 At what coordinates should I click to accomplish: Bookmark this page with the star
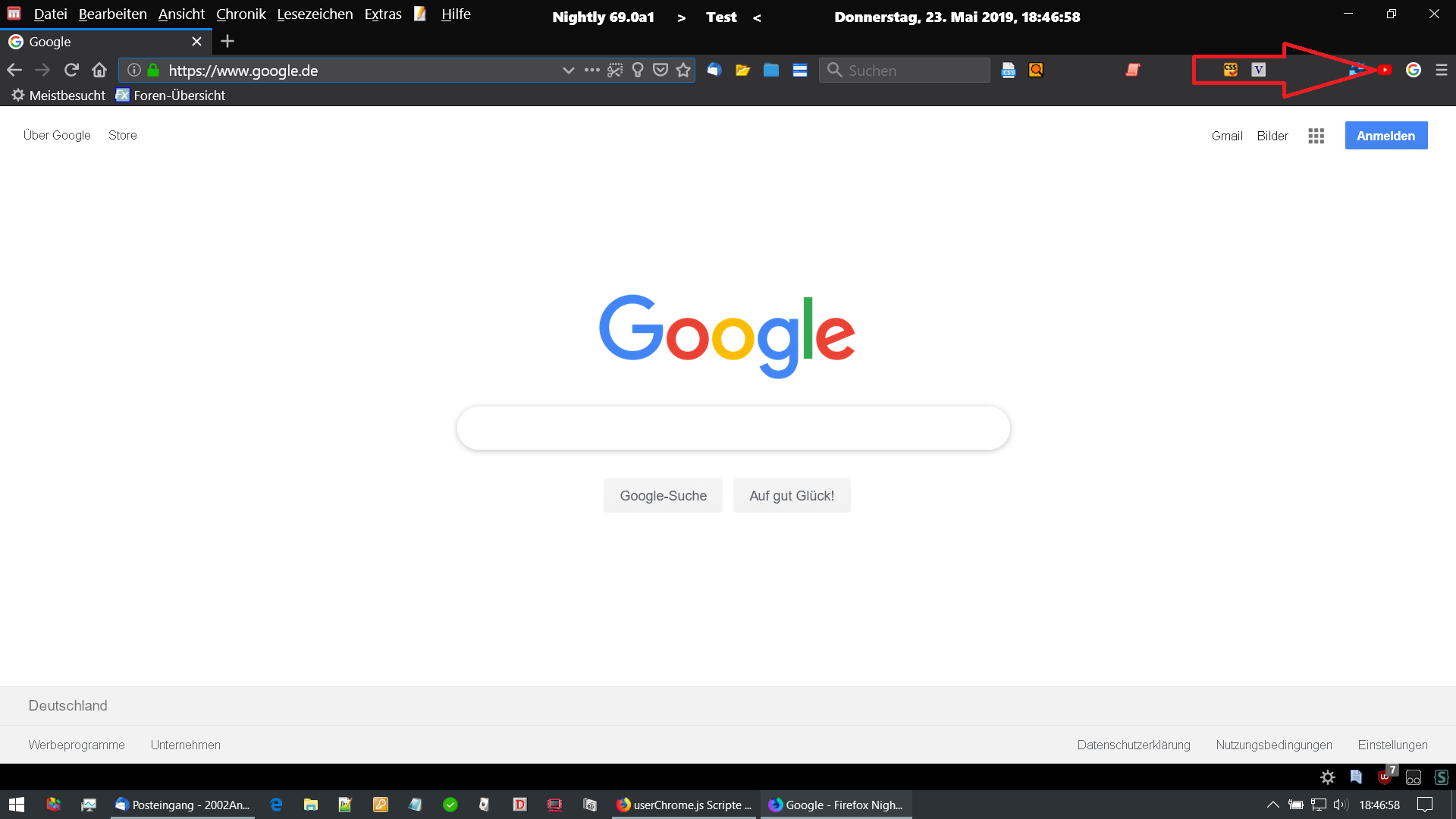683,70
